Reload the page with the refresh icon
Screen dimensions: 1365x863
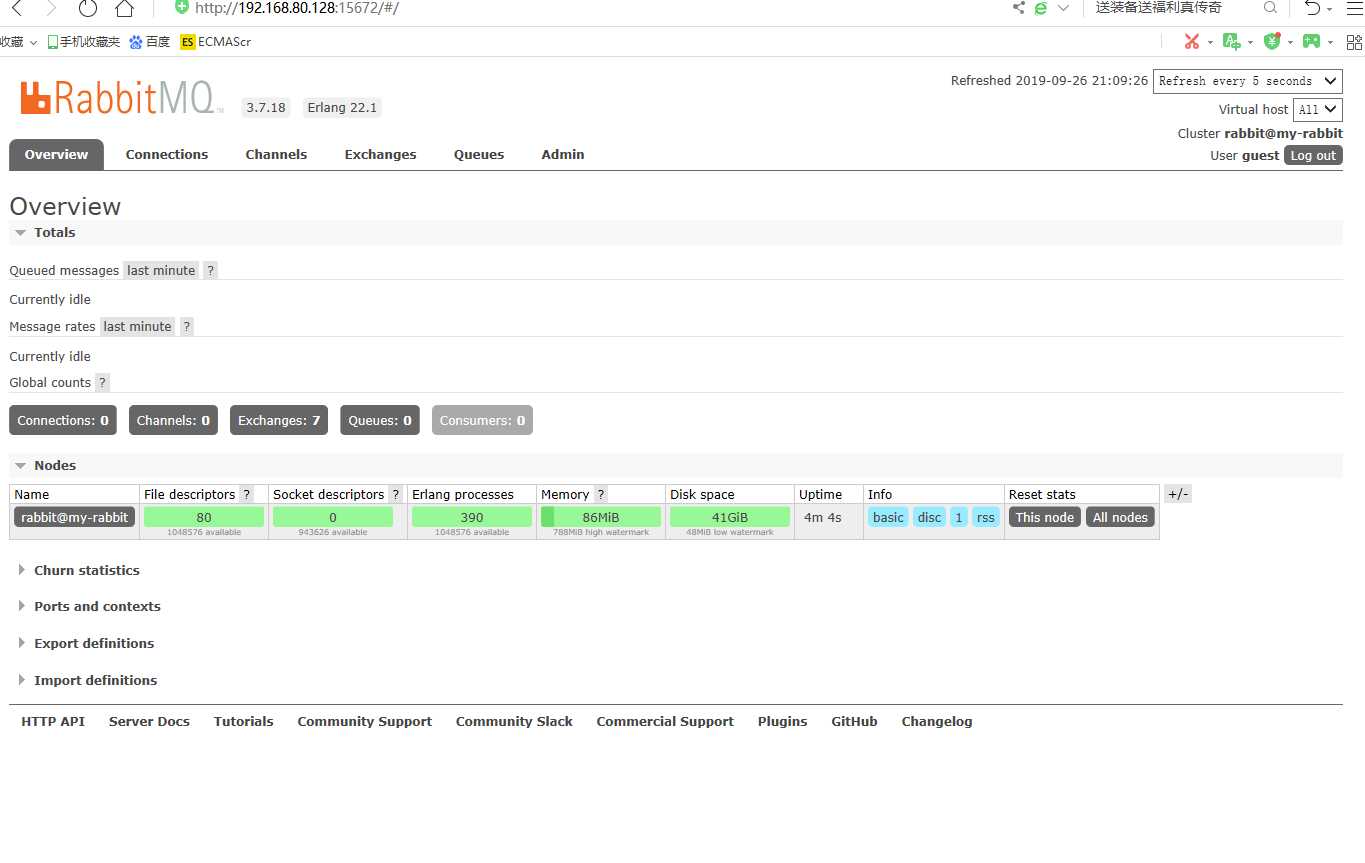(88, 8)
